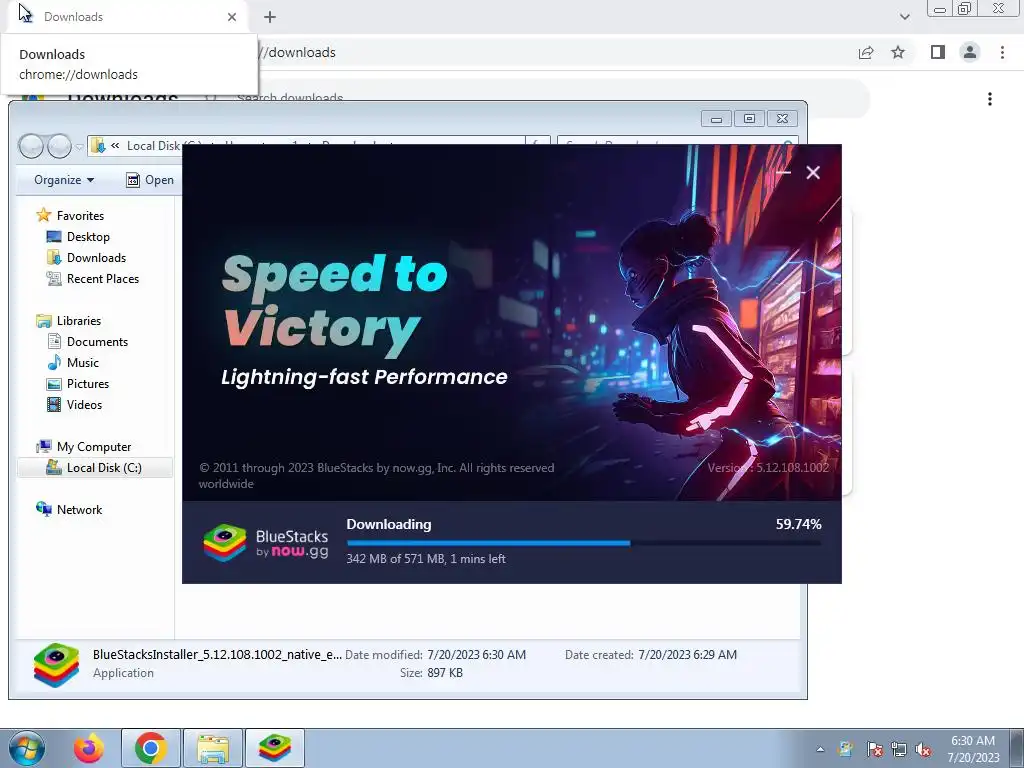
Task: Open Chrome profile avatar
Action: [x=970, y=52]
